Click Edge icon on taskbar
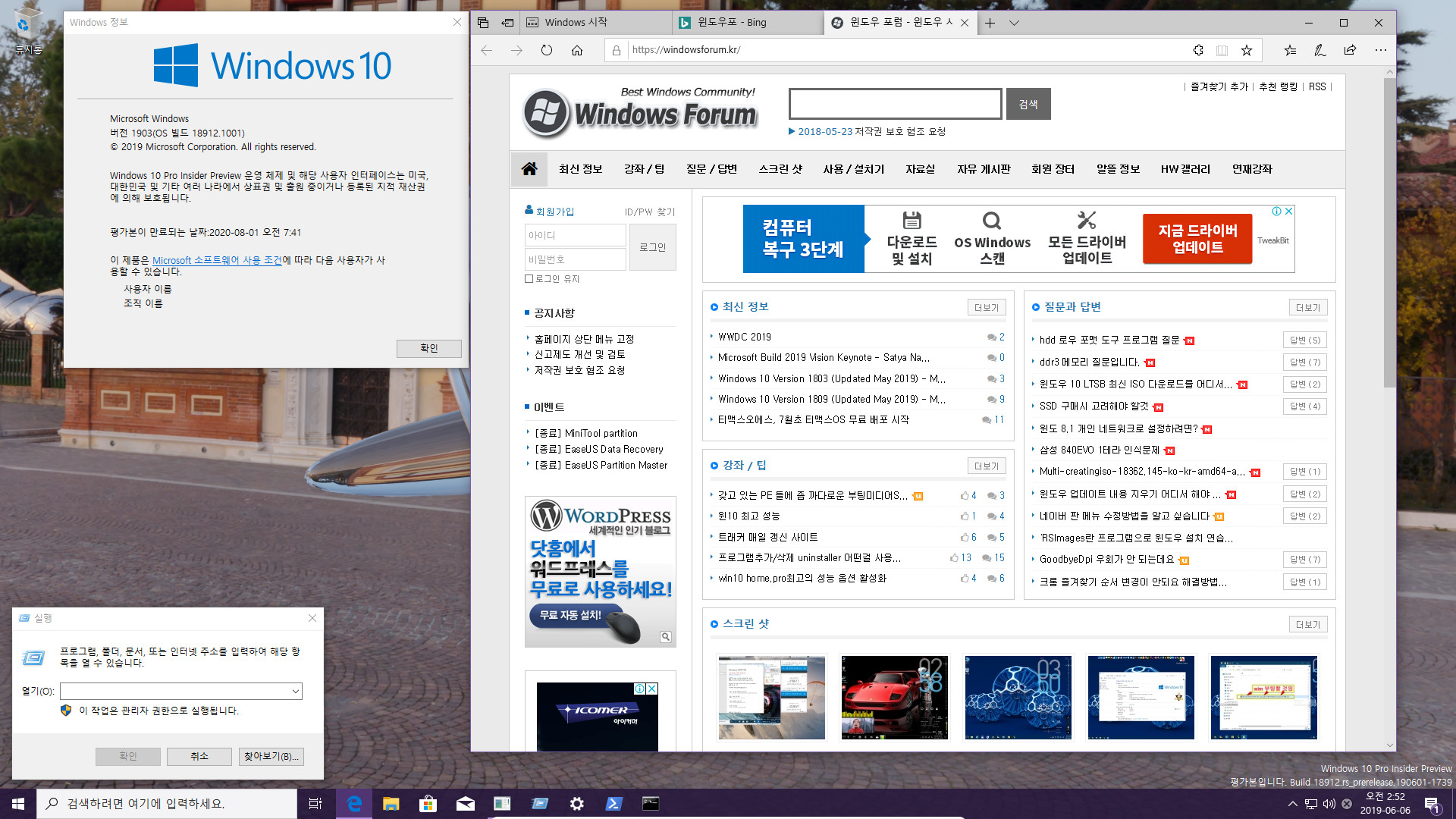1456x819 pixels. point(354,804)
